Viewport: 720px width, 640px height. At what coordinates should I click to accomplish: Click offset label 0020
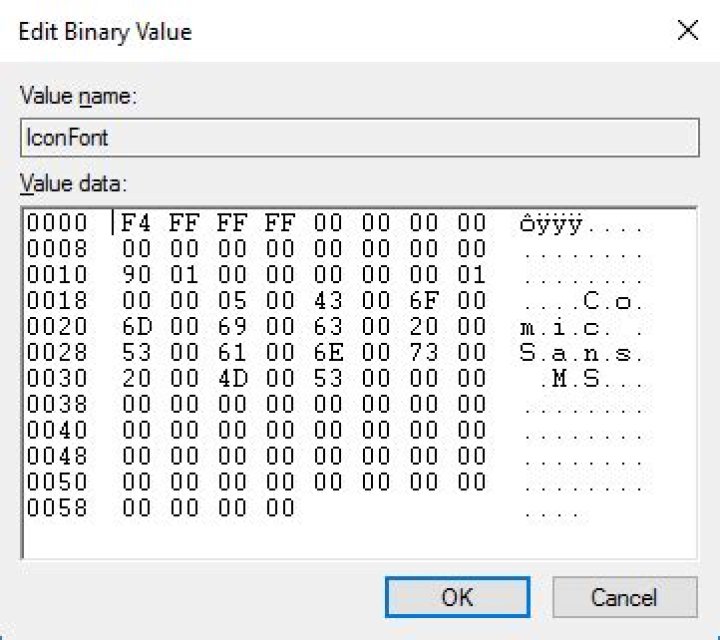(x=57, y=327)
